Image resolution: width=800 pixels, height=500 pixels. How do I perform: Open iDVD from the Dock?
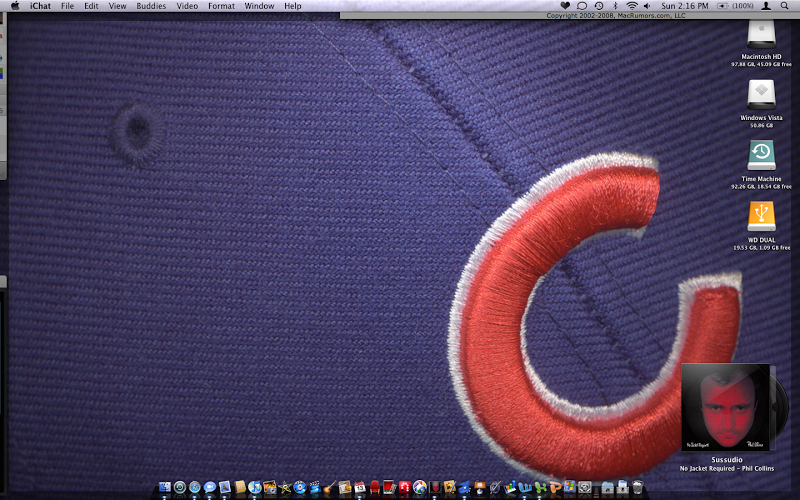[300, 487]
